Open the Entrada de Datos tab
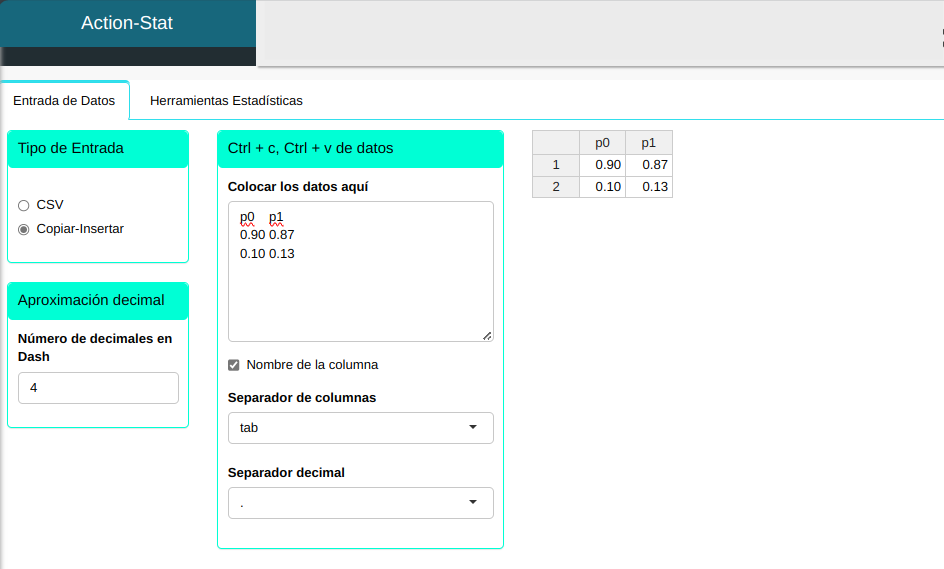 (x=64, y=101)
